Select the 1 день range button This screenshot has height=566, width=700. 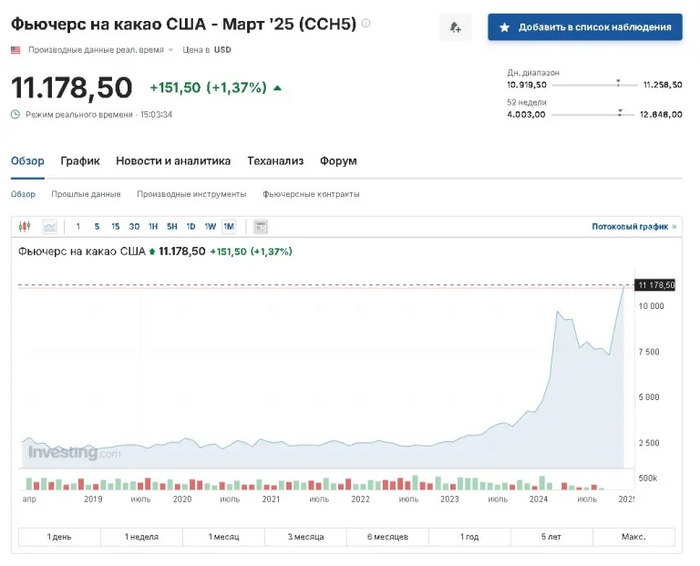pyautogui.click(x=59, y=537)
